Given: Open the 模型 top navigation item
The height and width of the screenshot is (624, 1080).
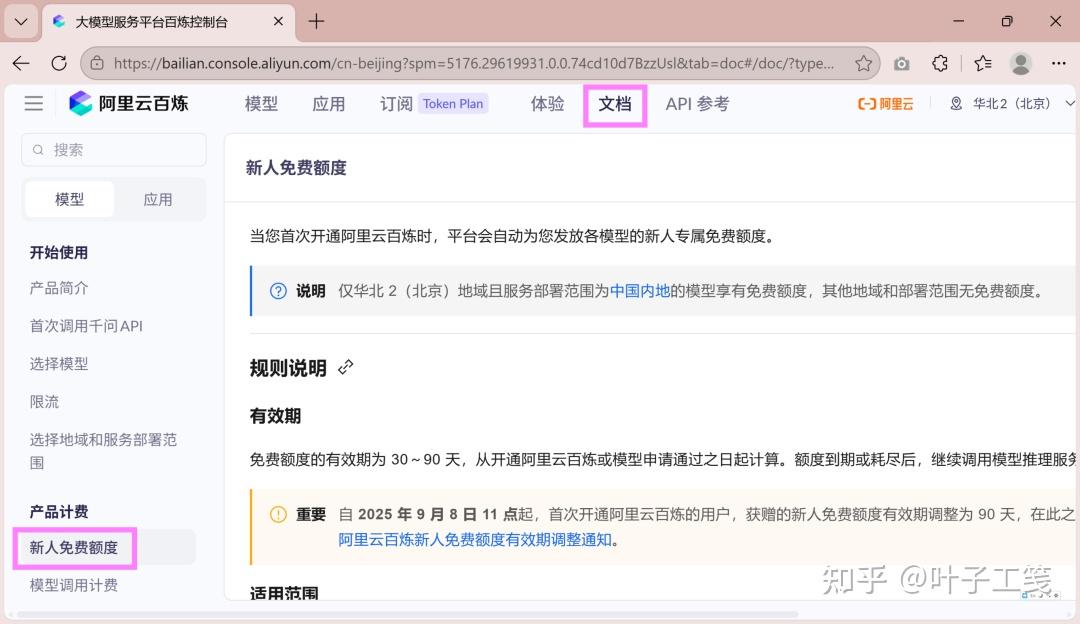Looking at the screenshot, I should (261, 103).
